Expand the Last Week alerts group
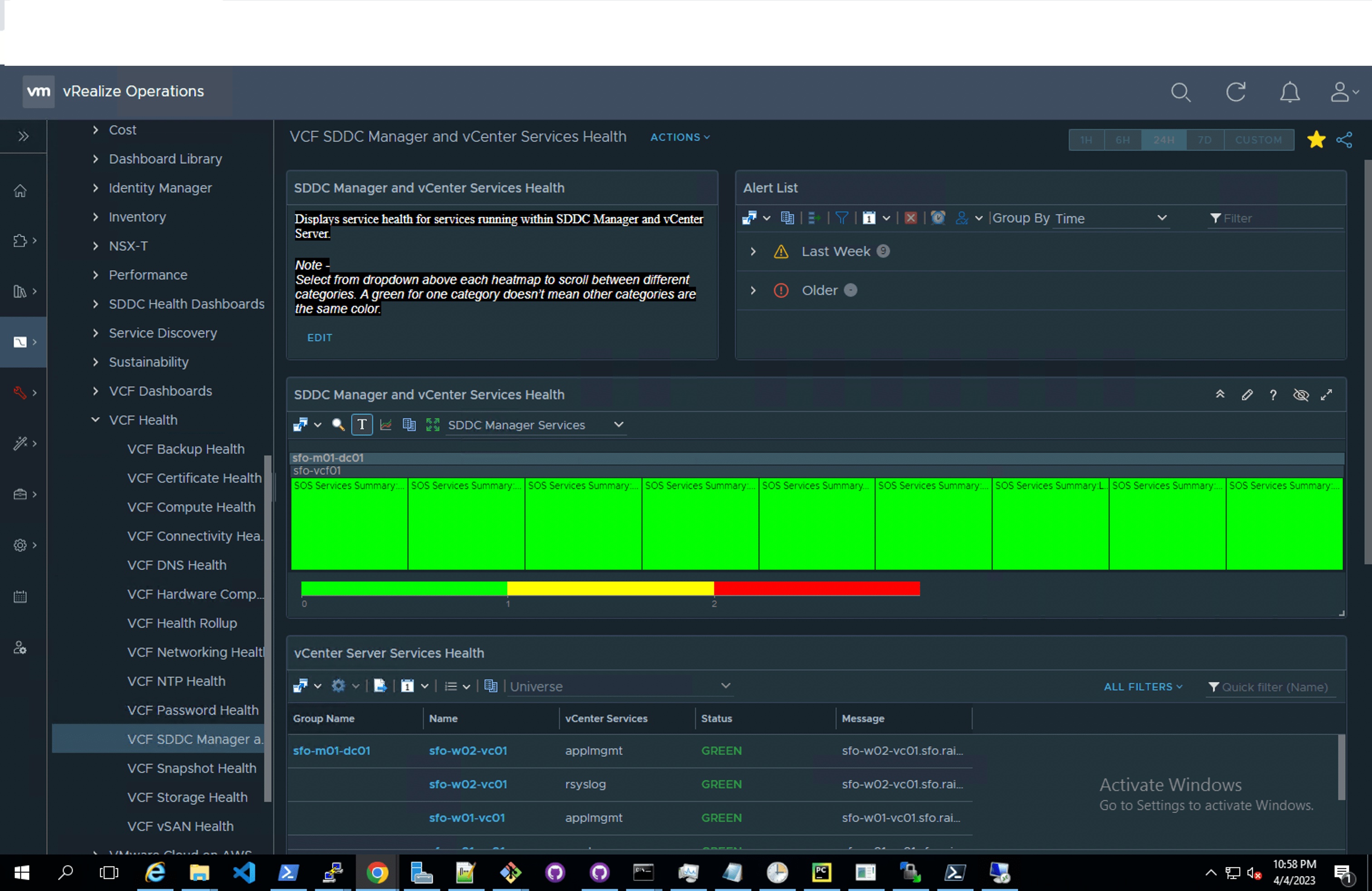1372x891 pixels. pyautogui.click(x=753, y=251)
